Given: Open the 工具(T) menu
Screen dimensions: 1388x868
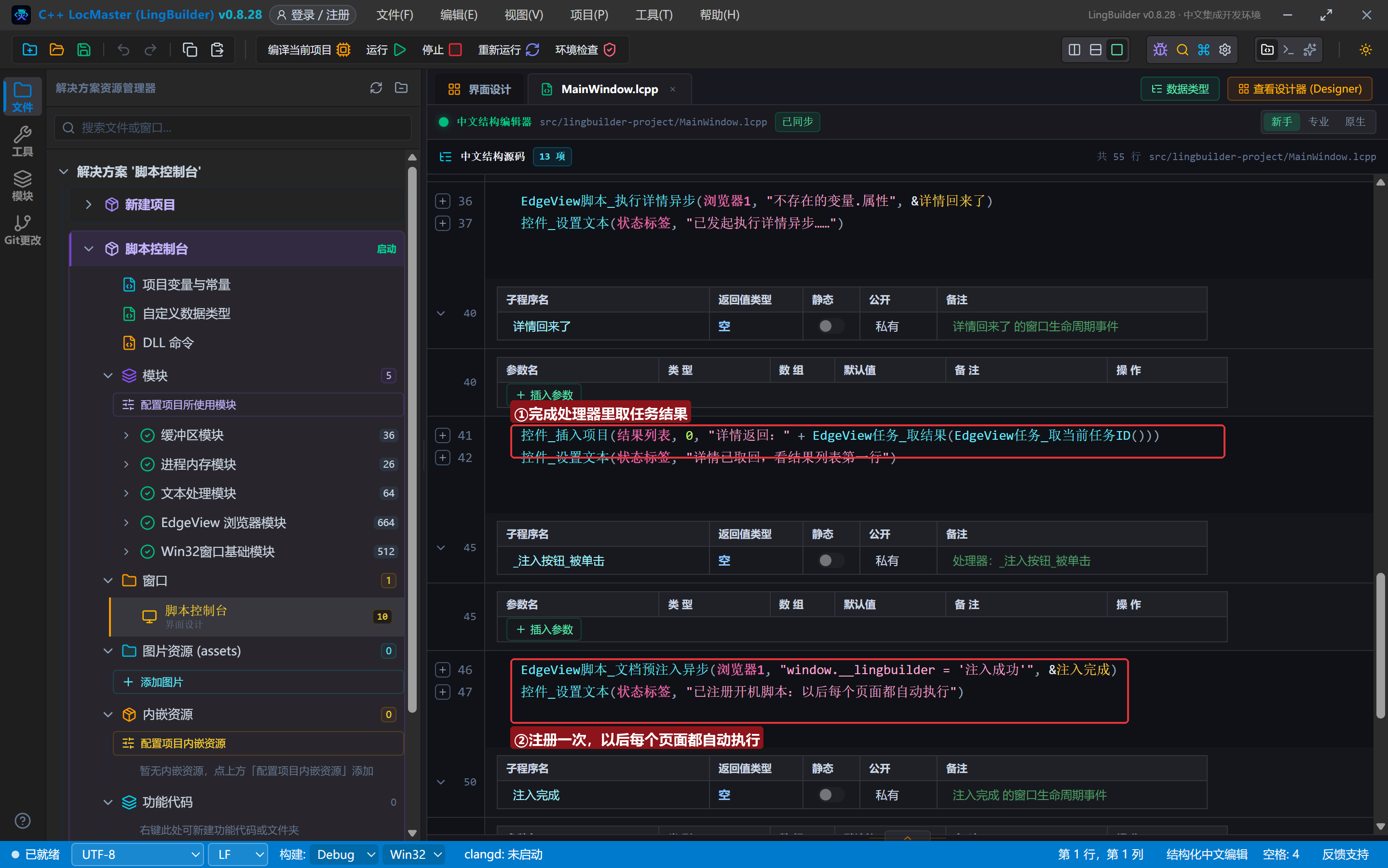Looking at the screenshot, I should [654, 15].
